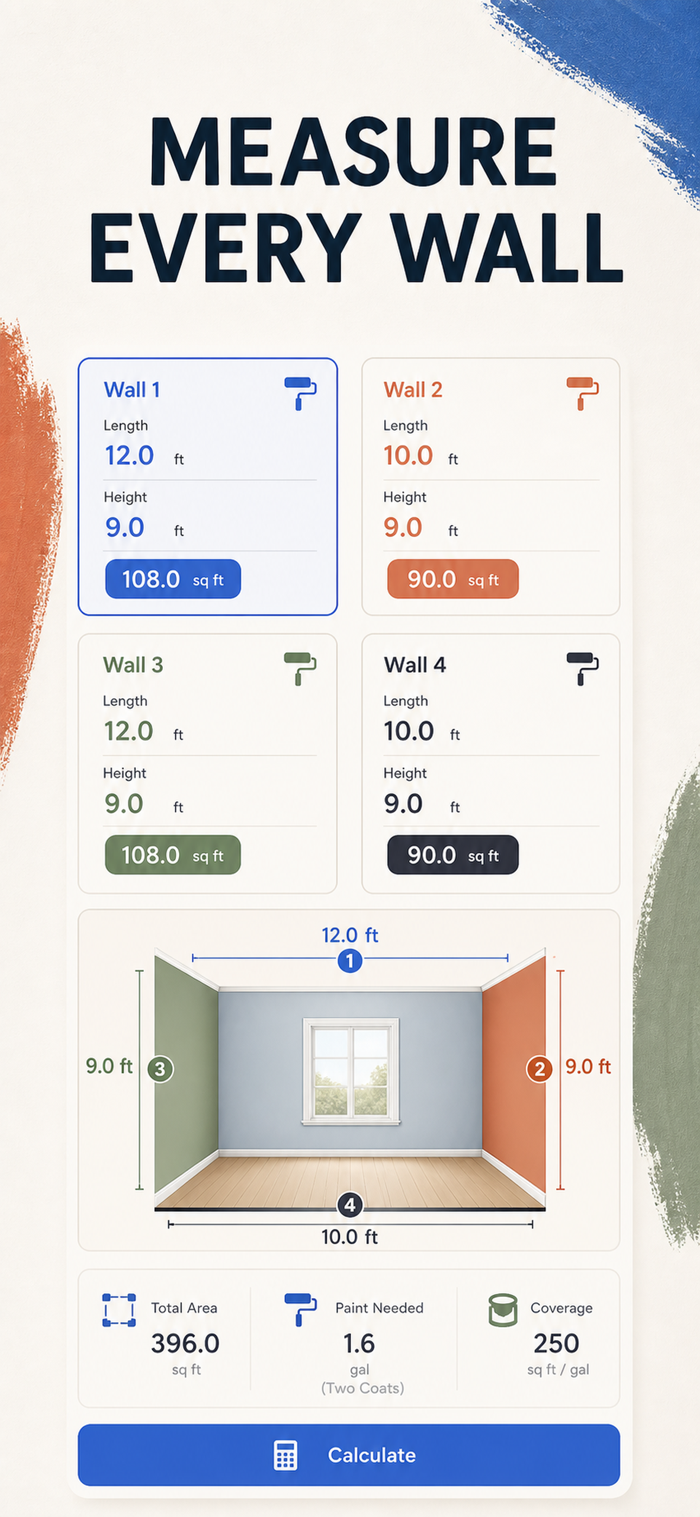Select dark marker 4 on the floor edge
The width and height of the screenshot is (700, 1517).
350,1205
